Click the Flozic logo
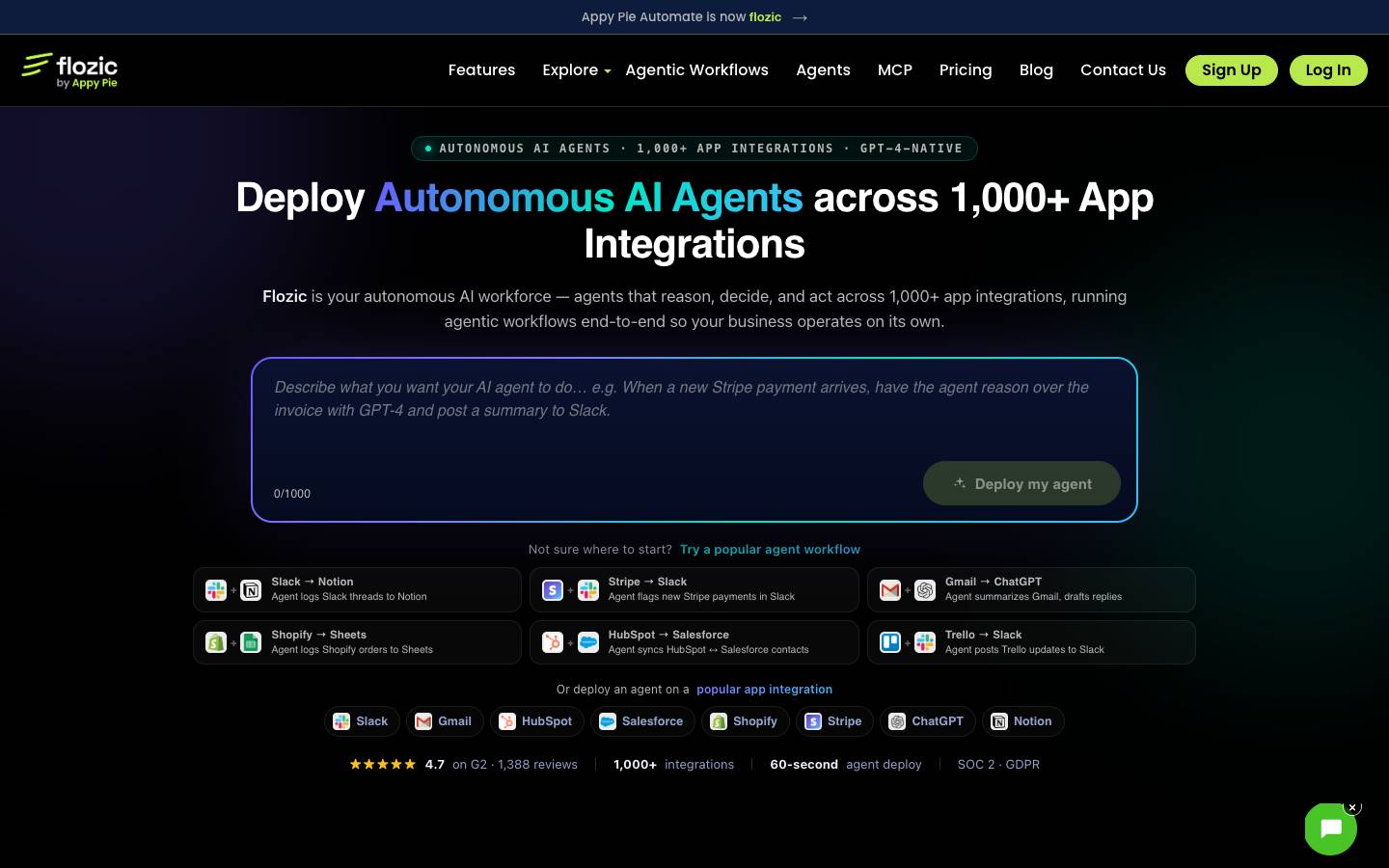1389x868 pixels. click(69, 70)
